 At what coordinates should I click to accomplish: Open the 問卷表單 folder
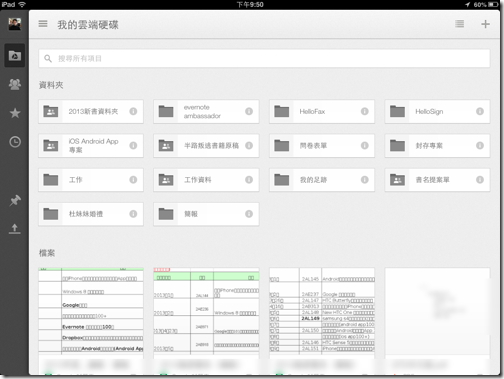pyautogui.click(x=322, y=146)
